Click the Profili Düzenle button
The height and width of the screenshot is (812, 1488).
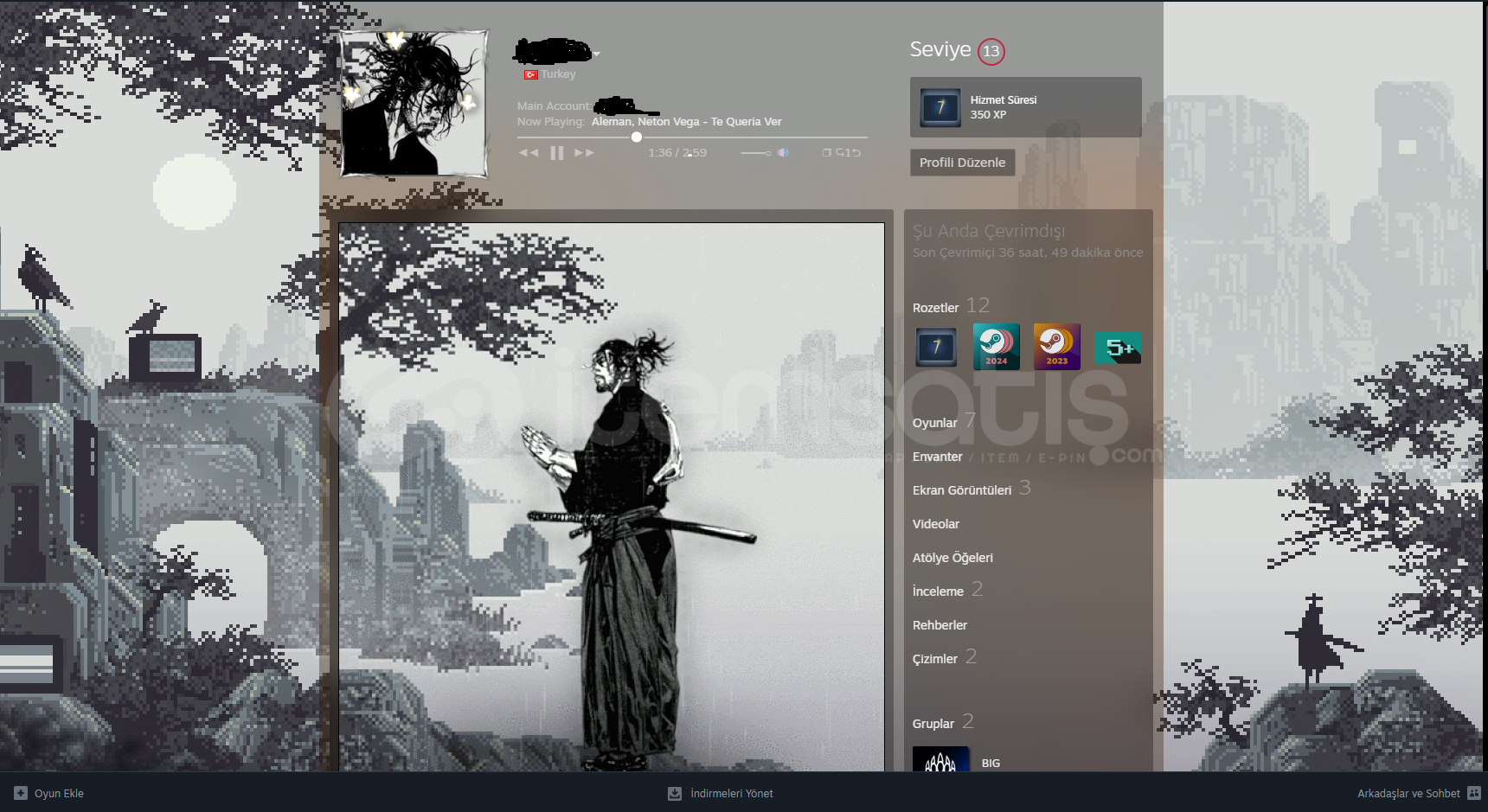click(962, 163)
